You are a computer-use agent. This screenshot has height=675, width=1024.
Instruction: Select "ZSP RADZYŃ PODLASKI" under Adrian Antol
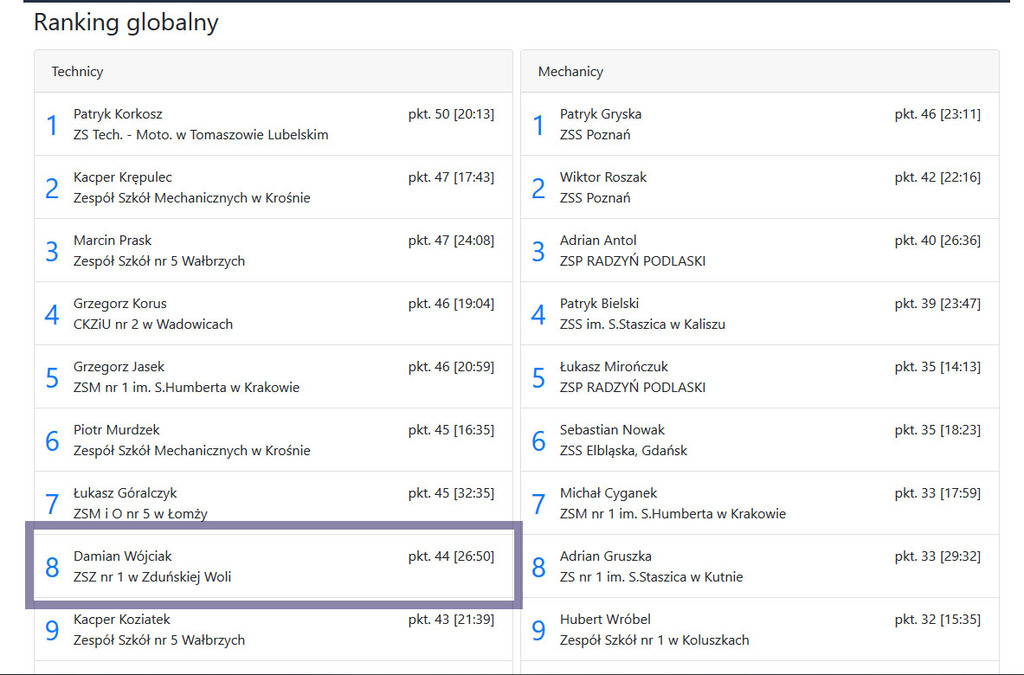coord(633,261)
